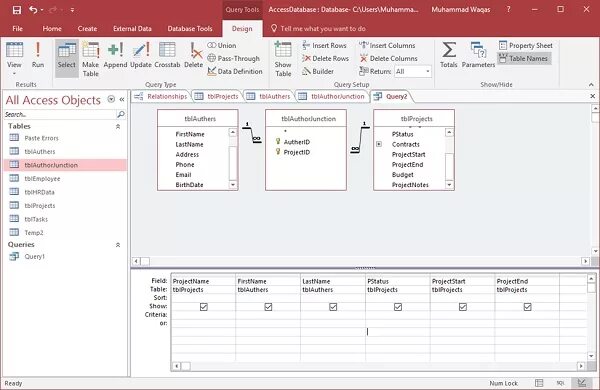This screenshot has height=390, width=600.
Task: Click the Undo arrow icon
Action: [33, 10]
